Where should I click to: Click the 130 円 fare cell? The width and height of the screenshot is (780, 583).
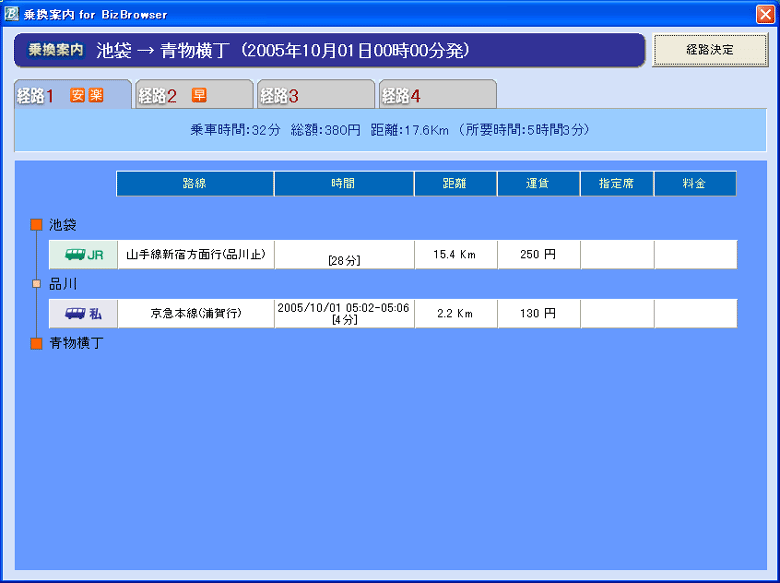(538, 313)
